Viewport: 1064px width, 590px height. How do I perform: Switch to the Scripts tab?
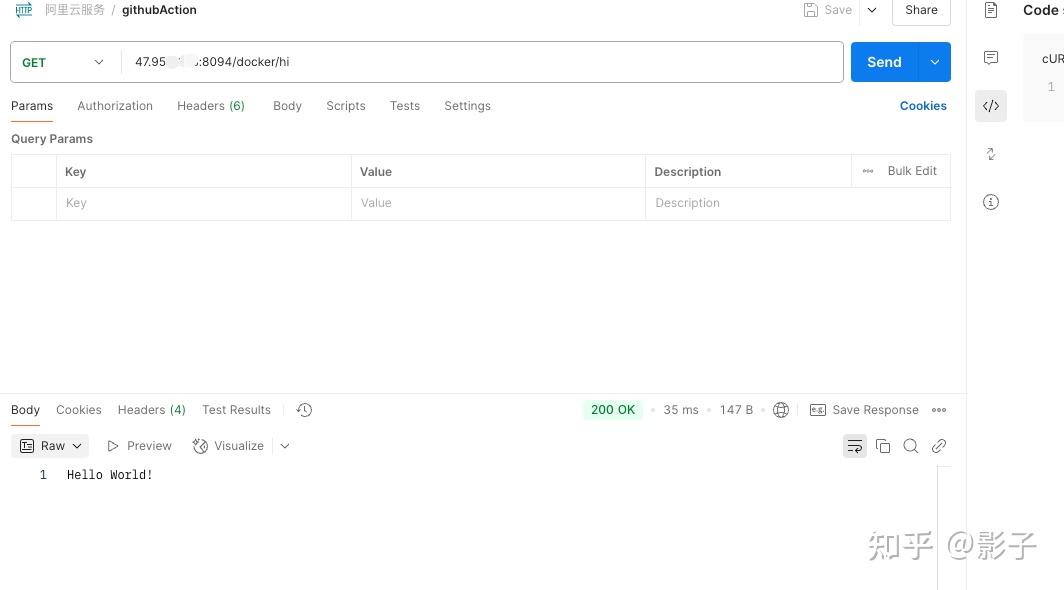(x=345, y=106)
